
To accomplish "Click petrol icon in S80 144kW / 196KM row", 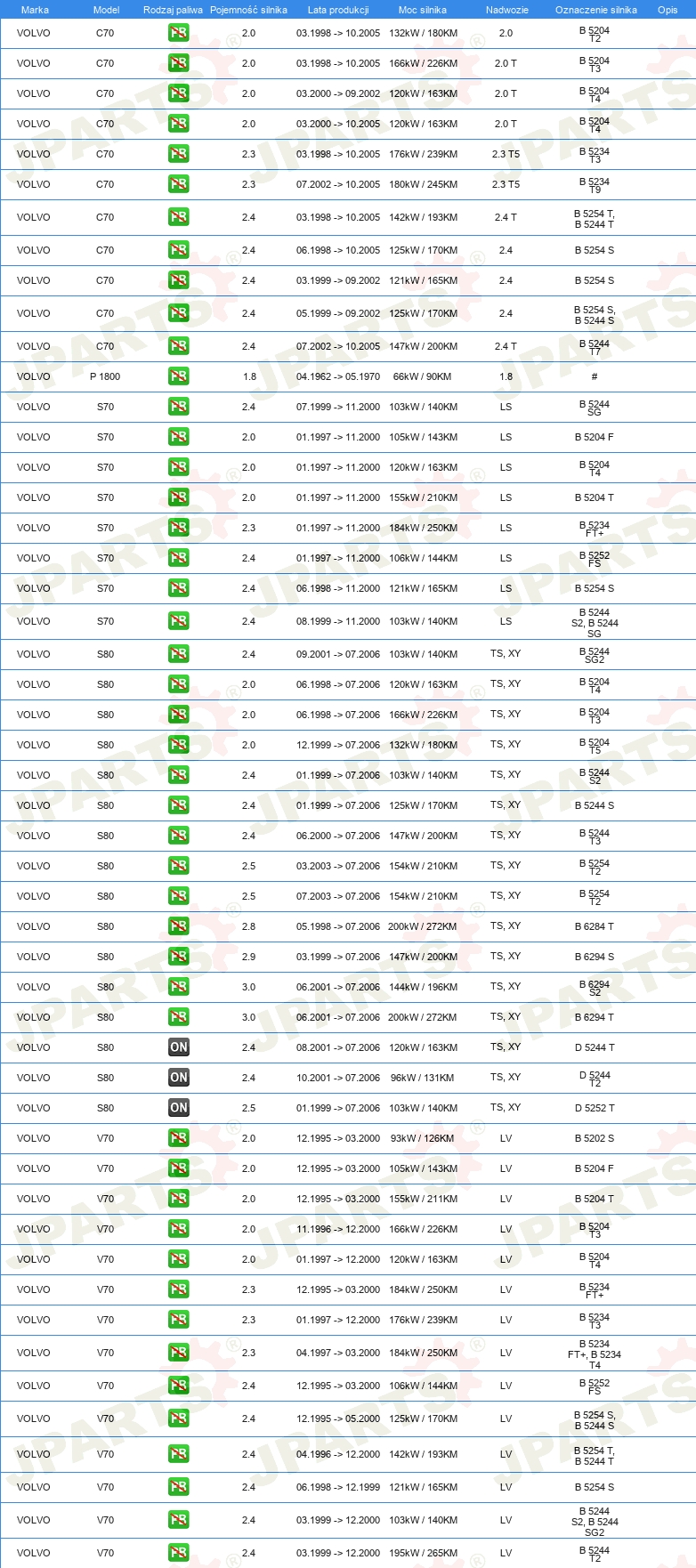I will [179, 987].
